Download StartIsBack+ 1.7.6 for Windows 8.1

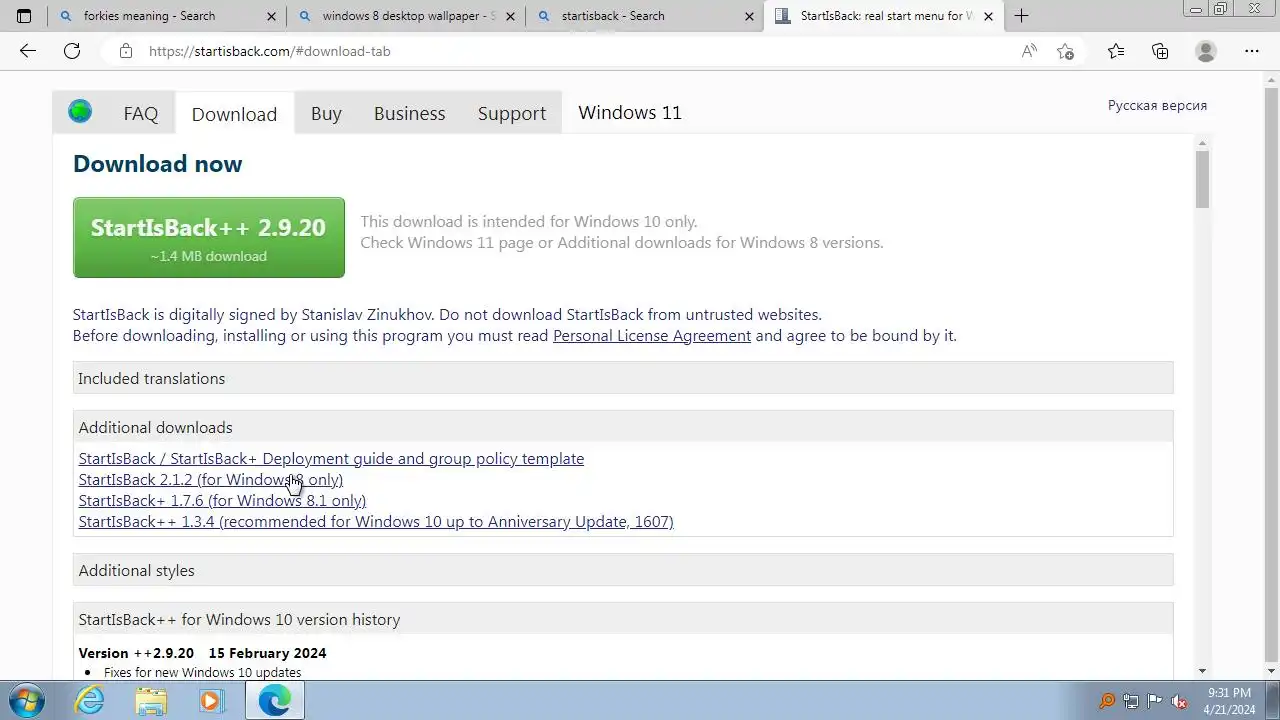pos(222,500)
